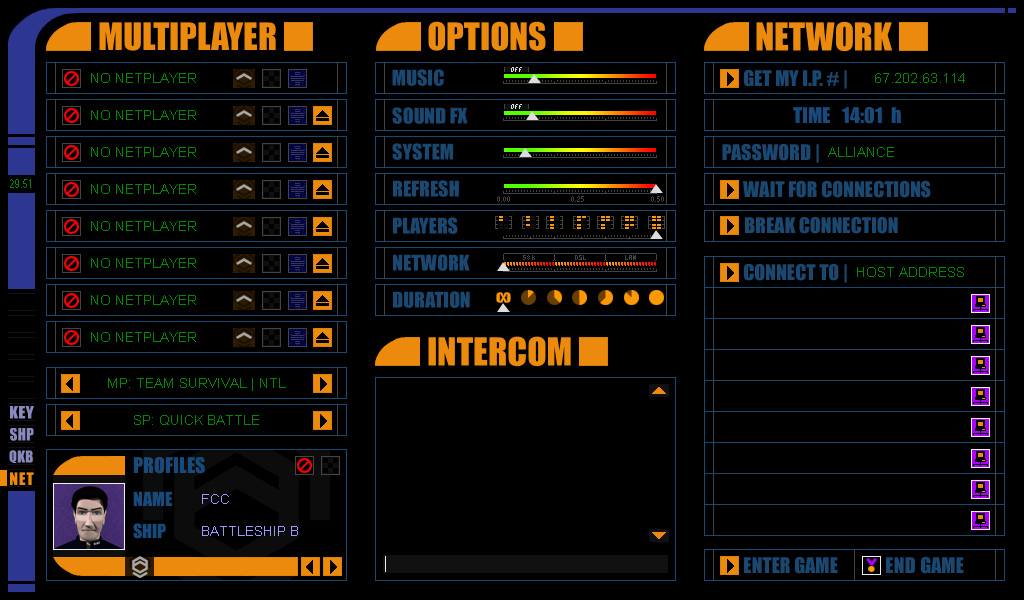Click the blue list icon in third netplayer row
This screenshot has height=600, width=1024.
(x=297, y=153)
